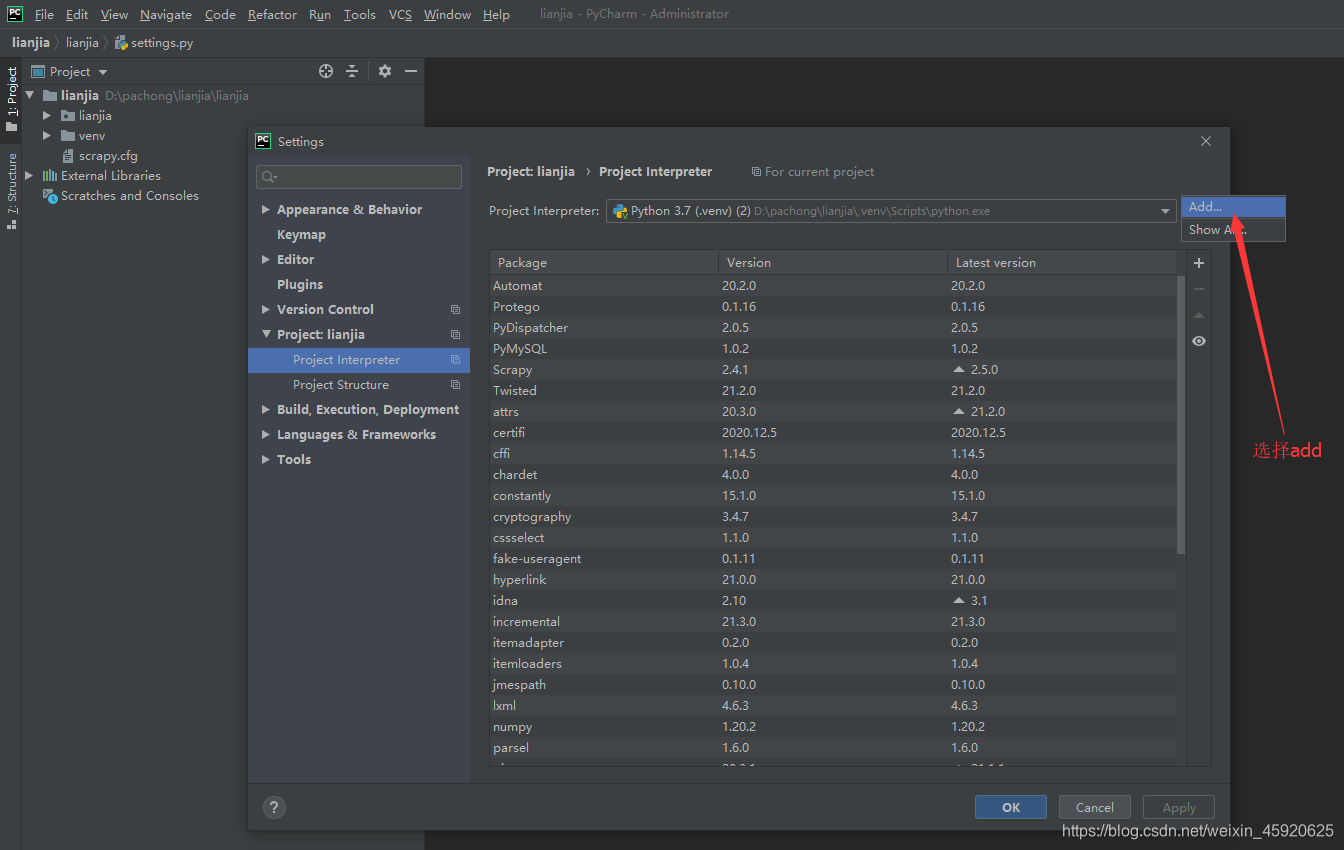
Task: Click the OK button
Action: [1011, 807]
